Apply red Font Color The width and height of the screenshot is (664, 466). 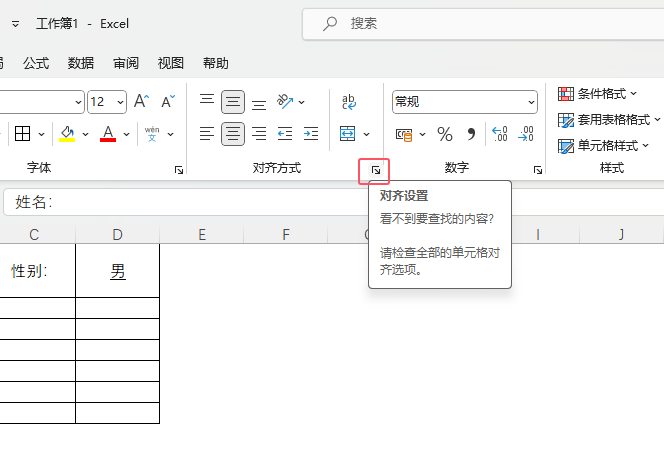108,134
